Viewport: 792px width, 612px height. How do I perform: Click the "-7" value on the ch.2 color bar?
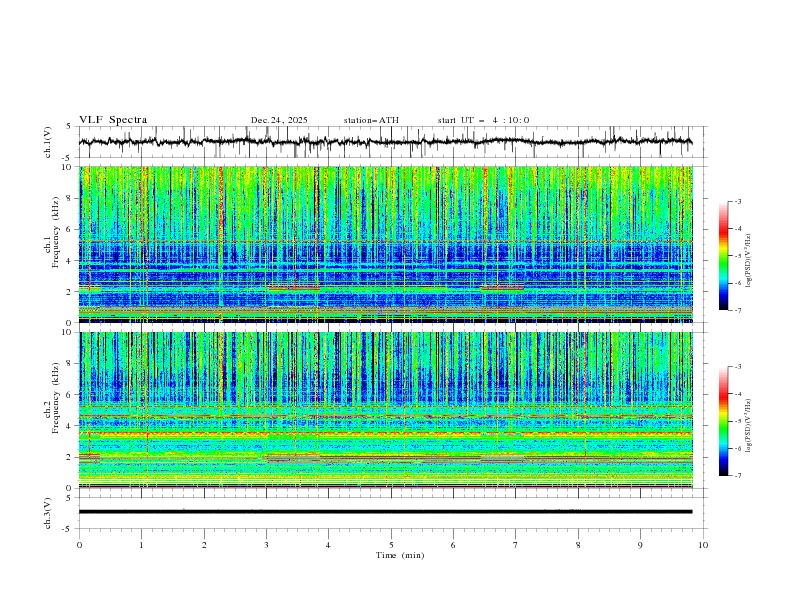[x=737, y=475]
